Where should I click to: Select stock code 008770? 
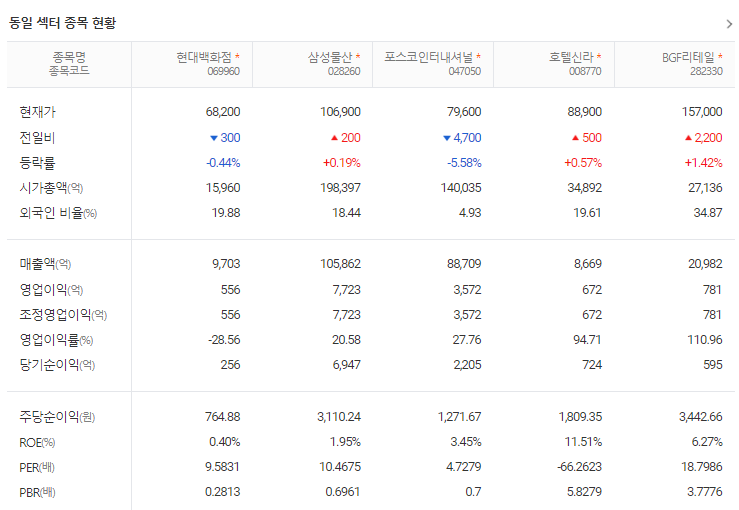tap(585, 72)
